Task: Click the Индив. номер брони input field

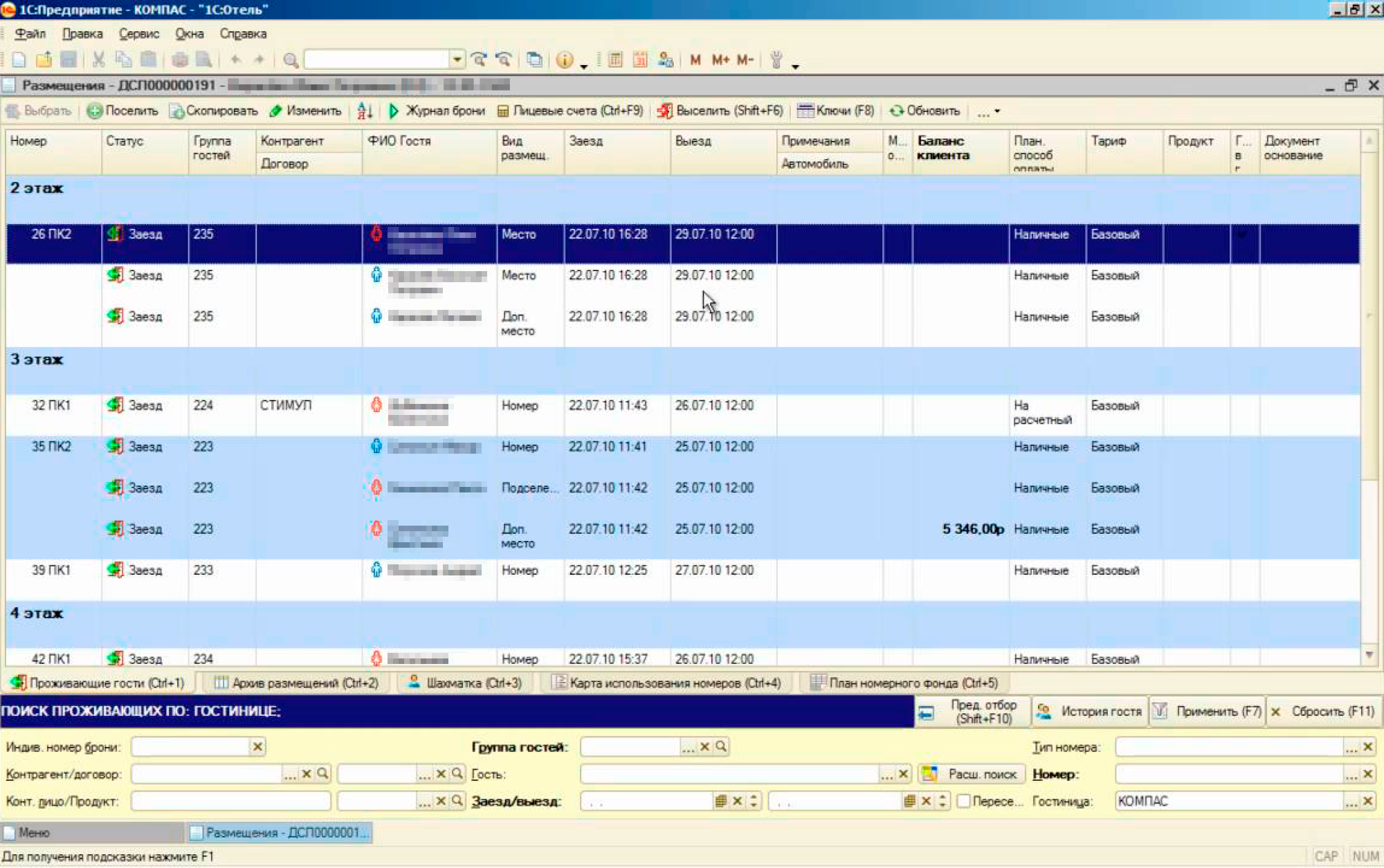Action: click(190, 747)
